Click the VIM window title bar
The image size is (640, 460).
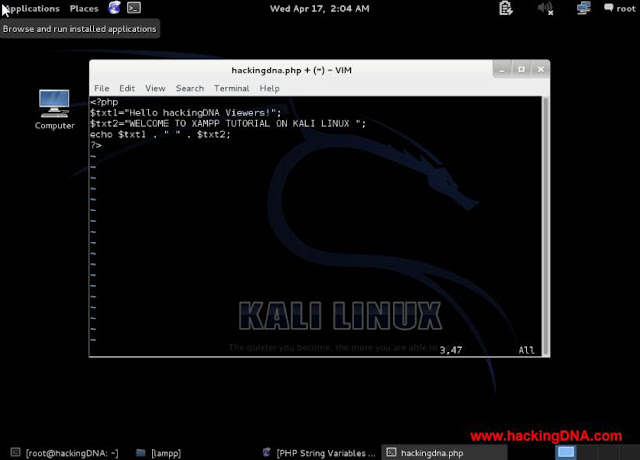point(291,70)
